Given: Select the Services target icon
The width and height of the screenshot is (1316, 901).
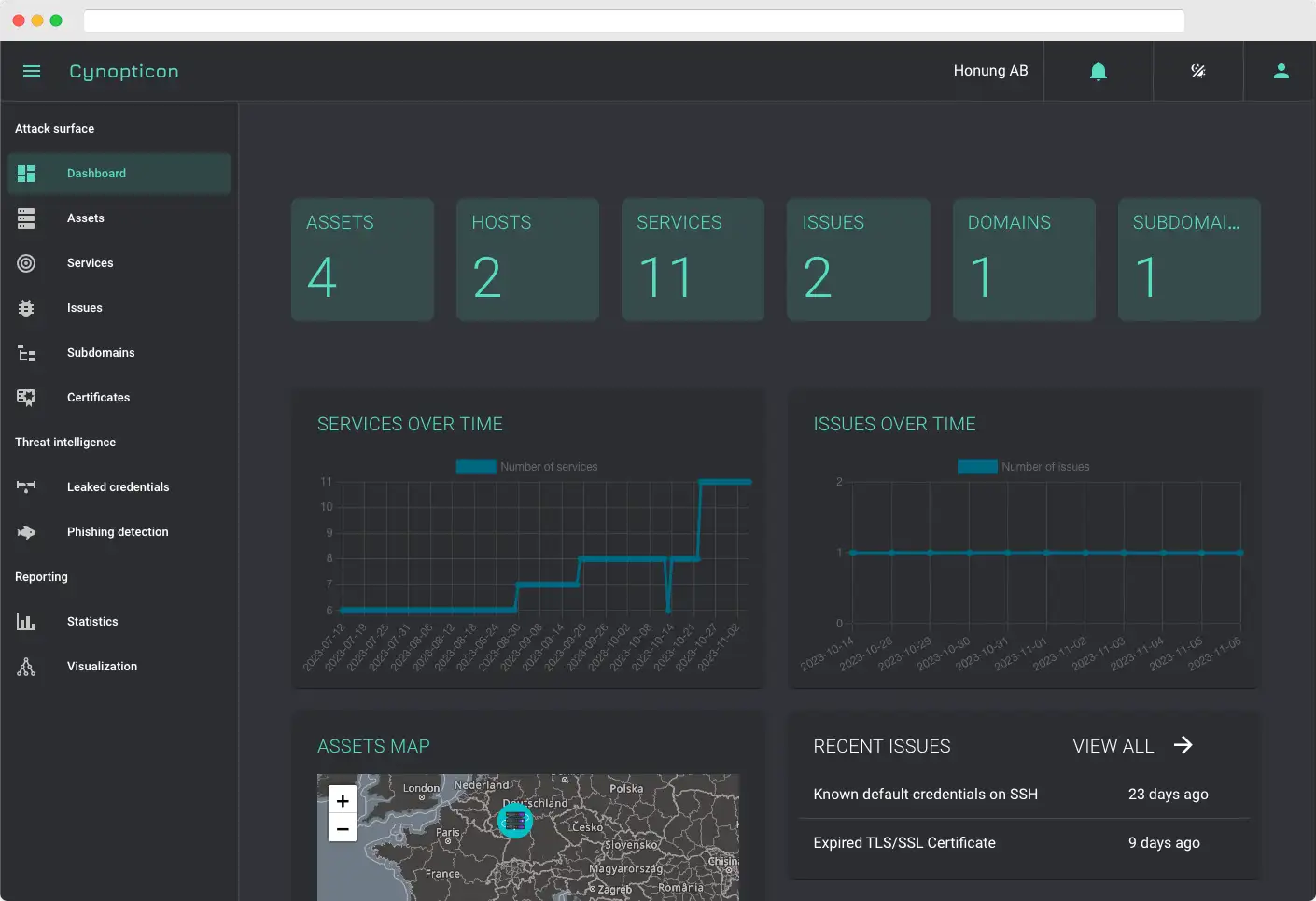Looking at the screenshot, I should pos(26,263).
